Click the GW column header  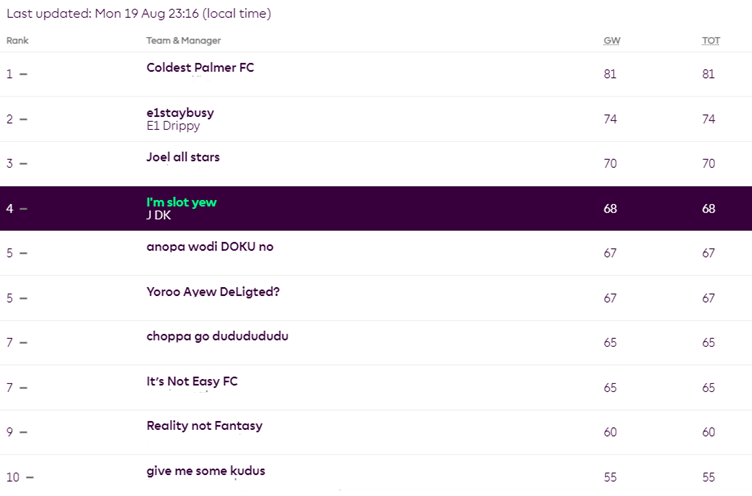pos(610,41)
